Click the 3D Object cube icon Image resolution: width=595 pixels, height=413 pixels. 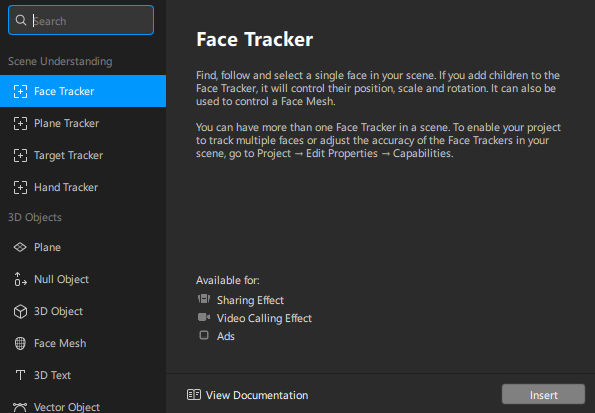pyautogui.click(x=20, y=311)
